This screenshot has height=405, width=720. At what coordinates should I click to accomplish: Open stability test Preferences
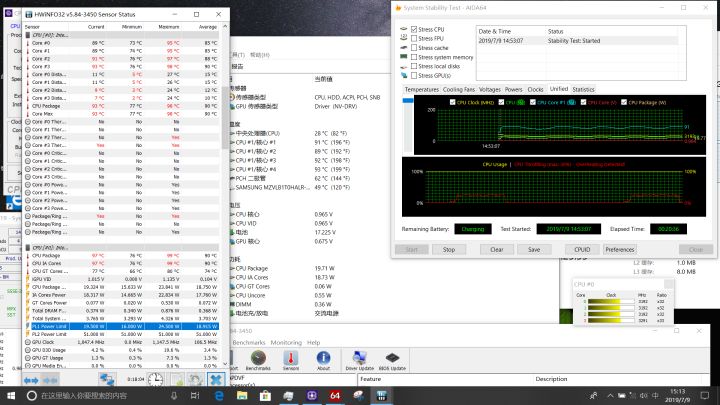click(x=619, y=249)
